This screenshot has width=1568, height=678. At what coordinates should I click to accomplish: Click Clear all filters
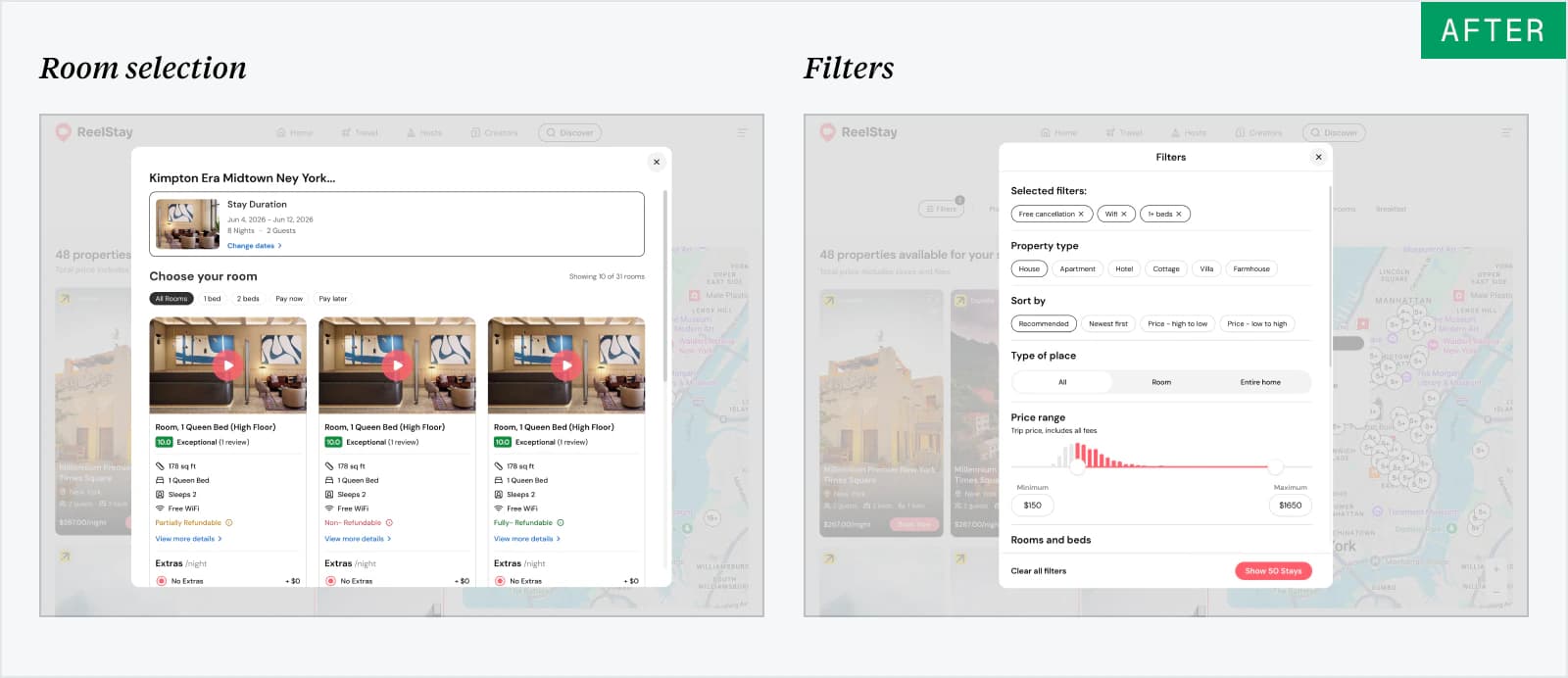(x=1039, y=570)
